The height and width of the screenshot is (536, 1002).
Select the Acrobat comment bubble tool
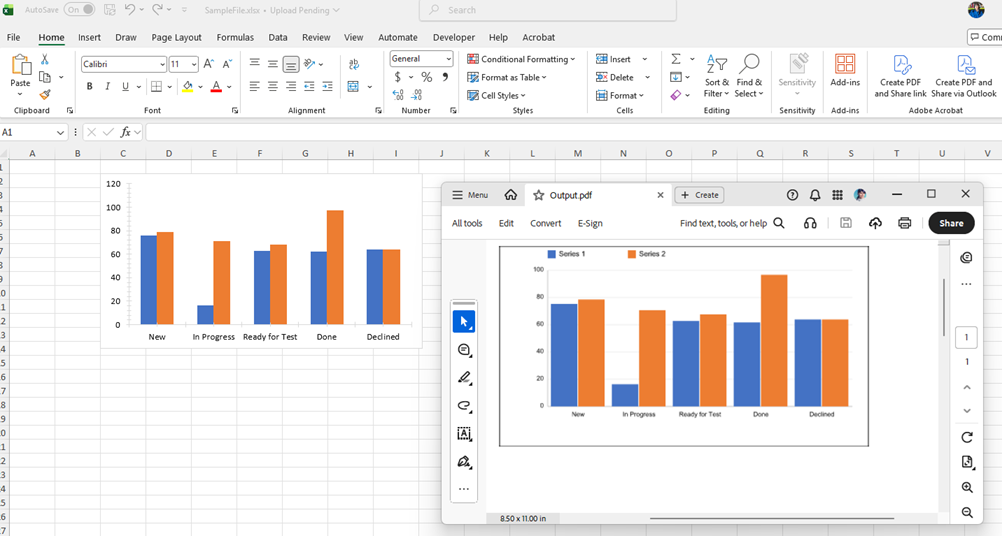(464, 350)
